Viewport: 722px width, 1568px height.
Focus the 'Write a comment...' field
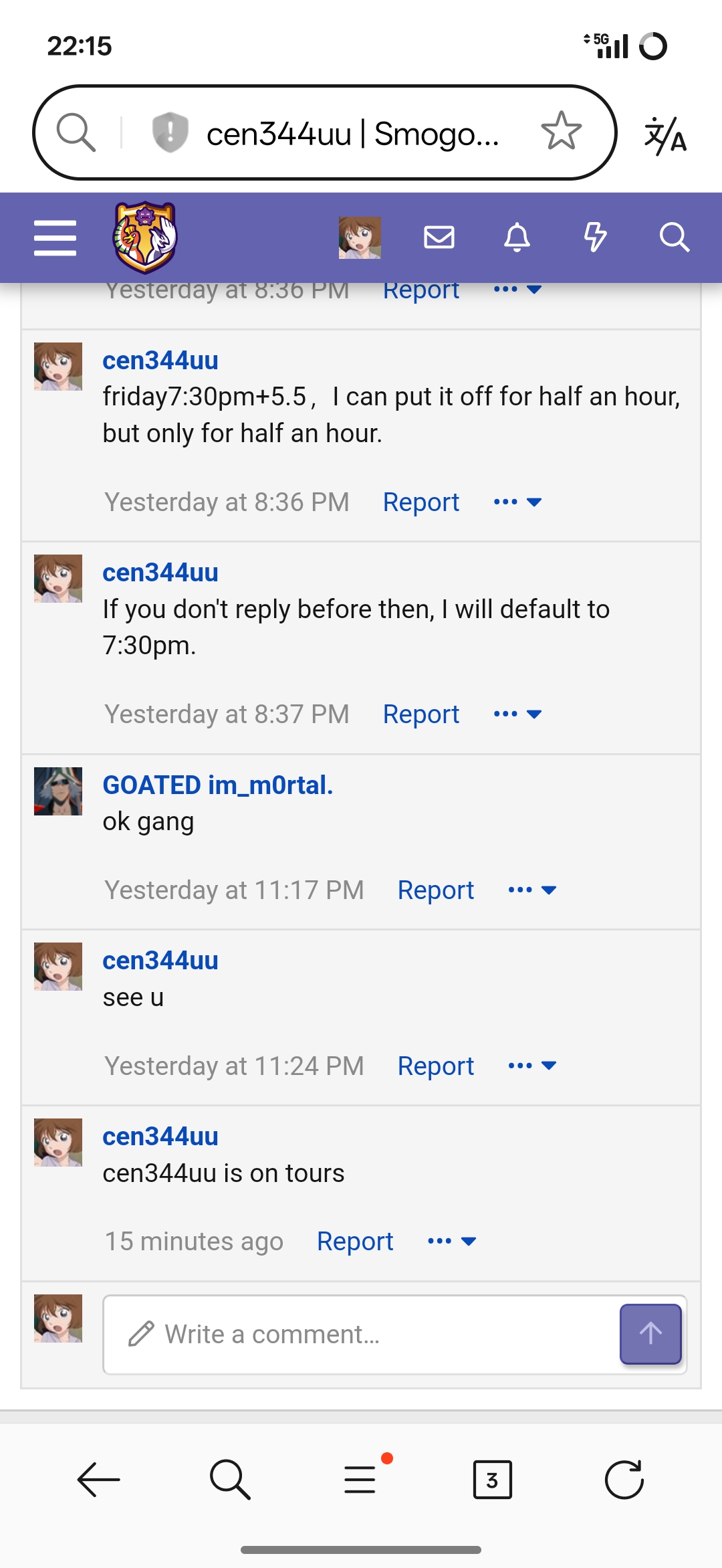[x=361, y=1335]
